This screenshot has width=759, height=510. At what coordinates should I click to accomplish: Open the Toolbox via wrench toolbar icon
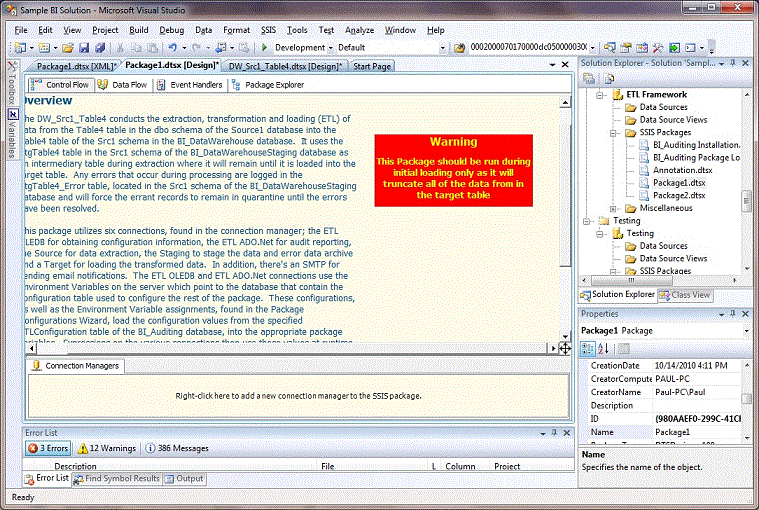tap(658, 47)
